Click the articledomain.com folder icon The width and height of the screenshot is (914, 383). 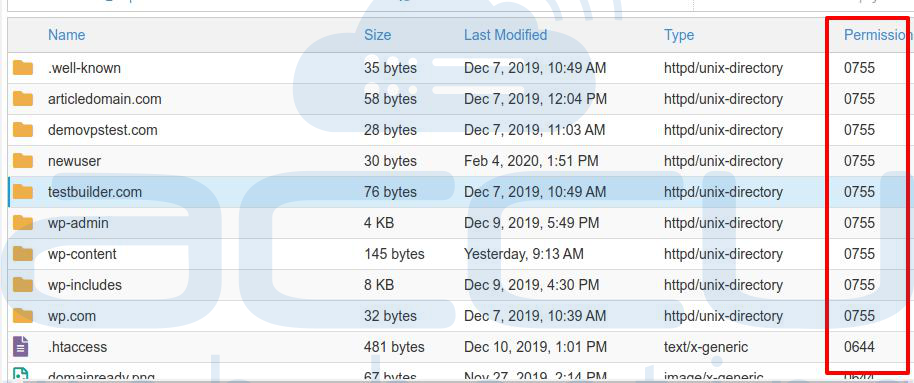pyautogui.click(x=23, y=99)
